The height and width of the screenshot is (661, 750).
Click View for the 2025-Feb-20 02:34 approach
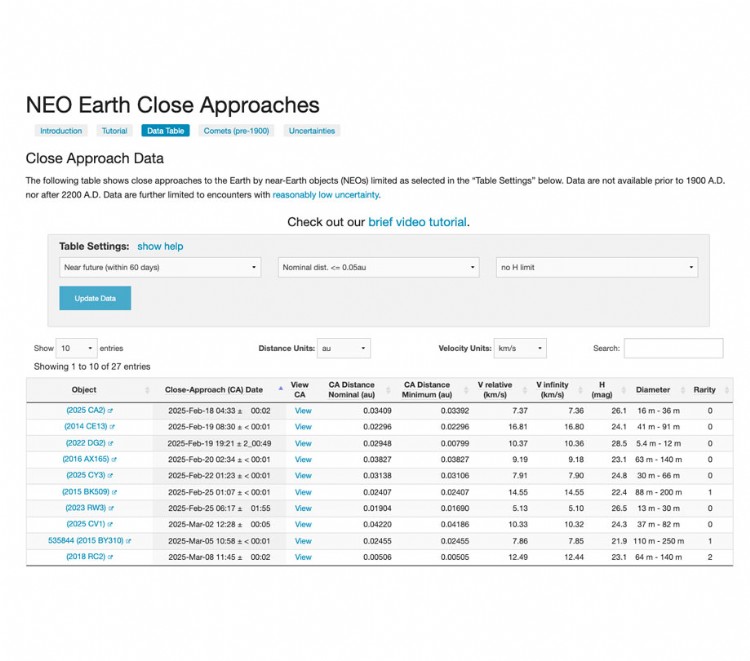303,460
